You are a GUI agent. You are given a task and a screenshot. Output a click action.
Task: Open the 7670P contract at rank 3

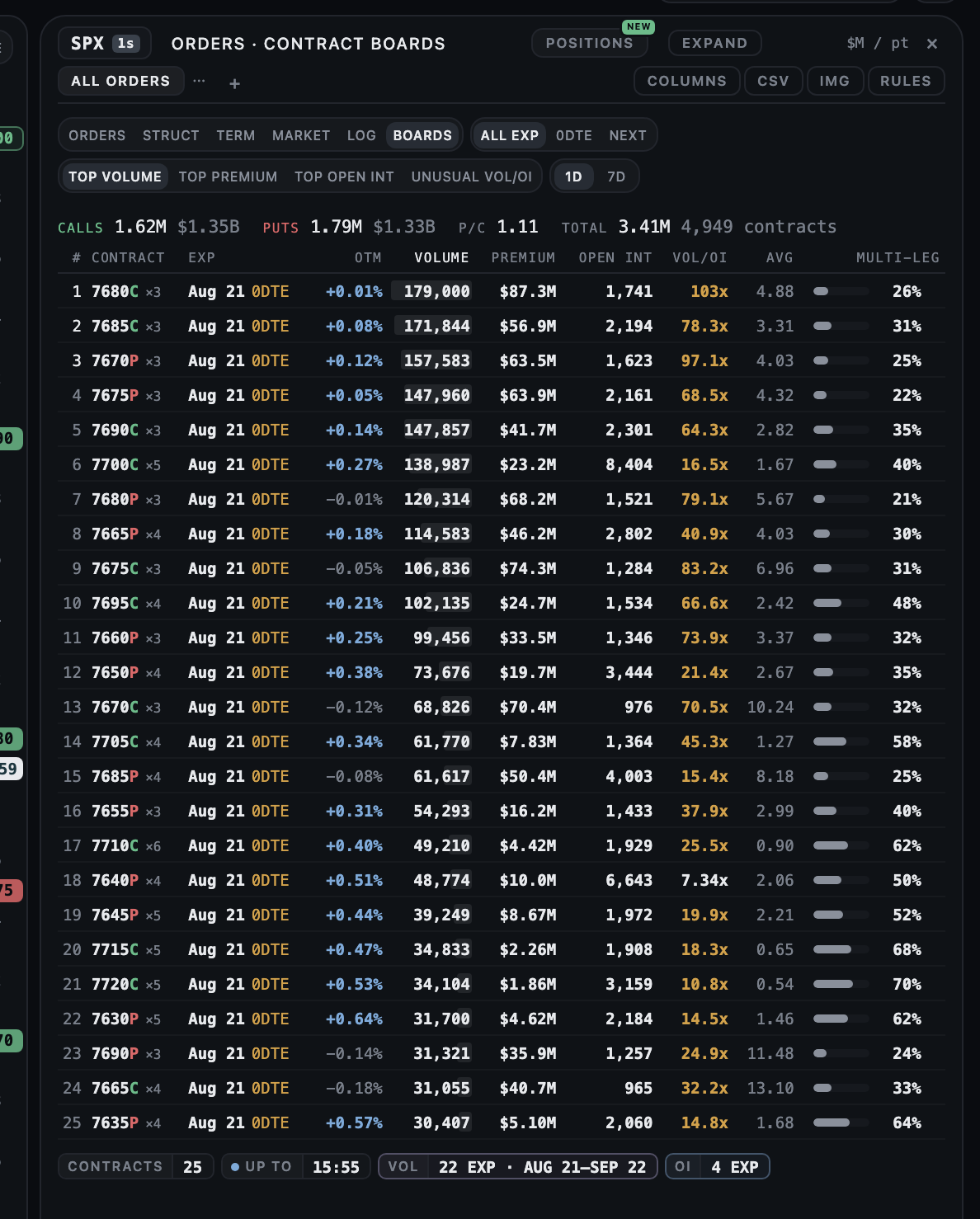502,360
